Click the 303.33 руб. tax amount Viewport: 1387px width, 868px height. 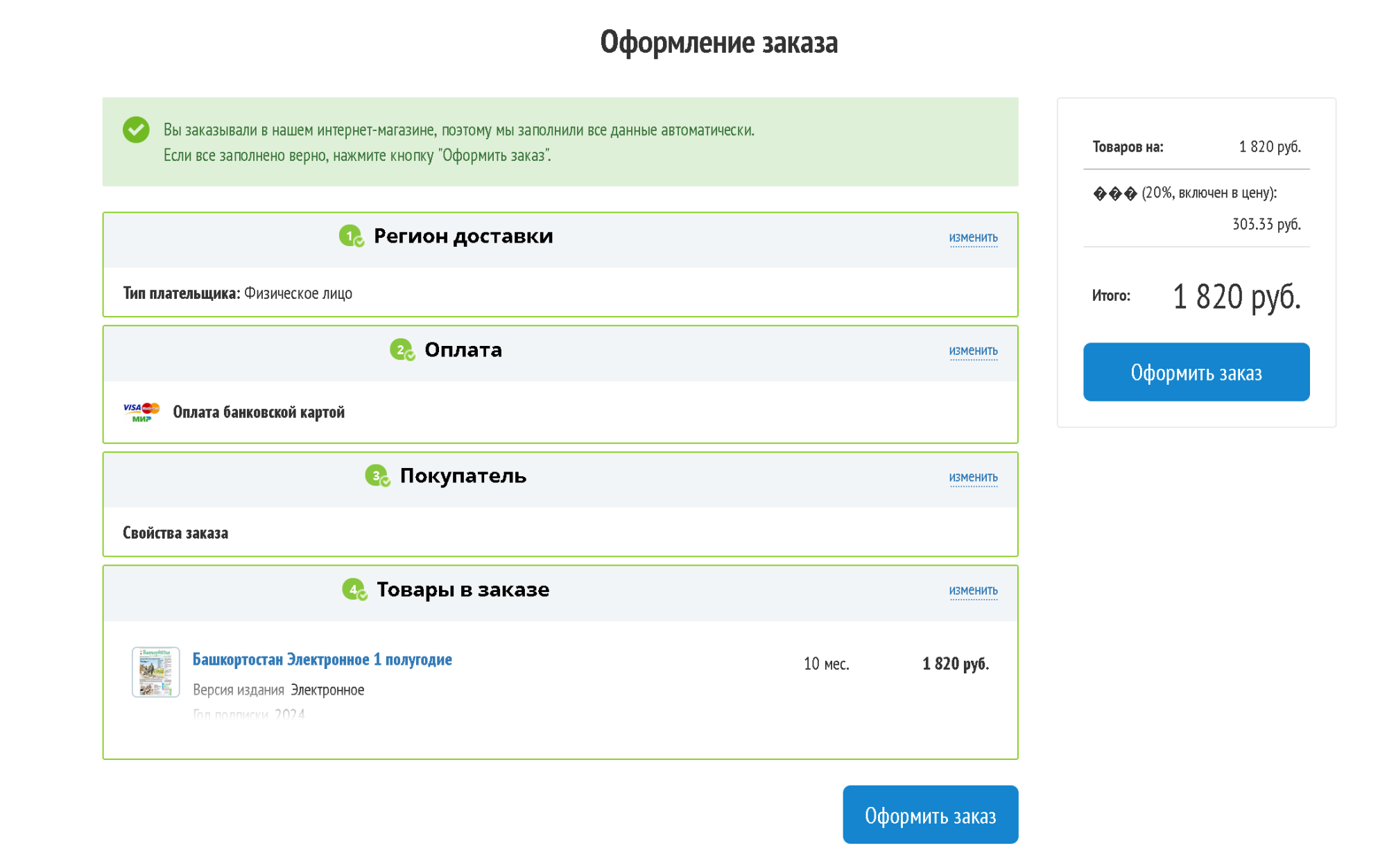click(x=1266, y=225)
